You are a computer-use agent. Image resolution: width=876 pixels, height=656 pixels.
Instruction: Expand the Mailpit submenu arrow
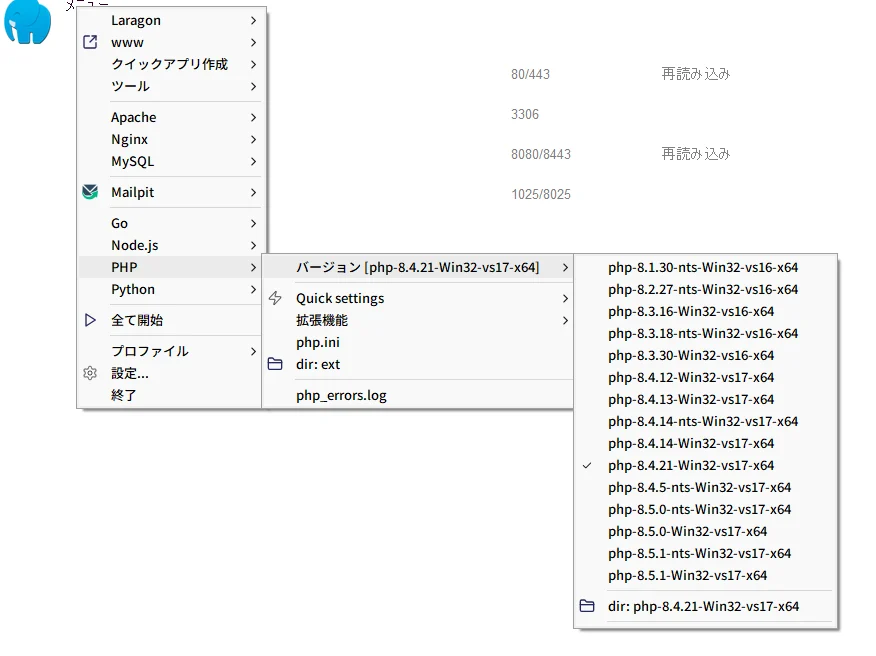click(x=254, y=192)
